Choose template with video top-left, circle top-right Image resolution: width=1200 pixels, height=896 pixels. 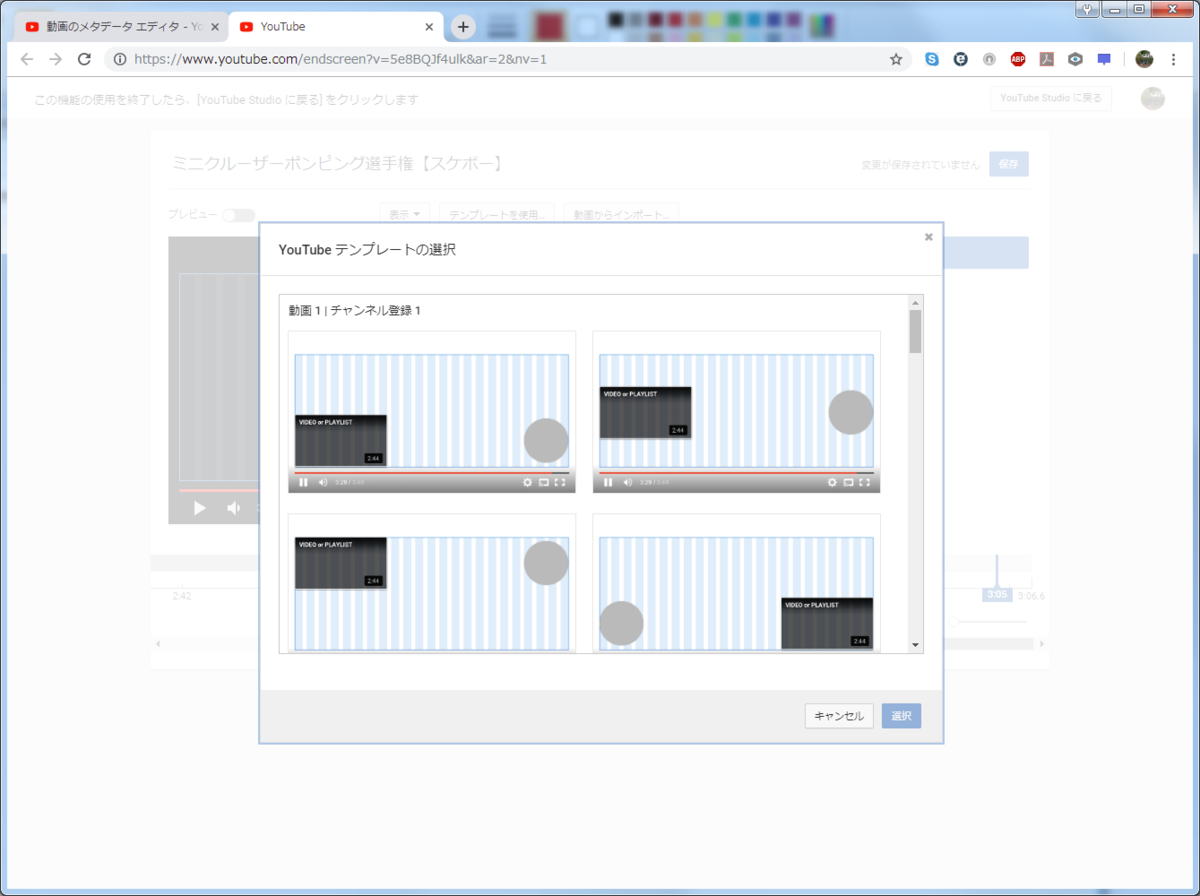click(432, 583)
